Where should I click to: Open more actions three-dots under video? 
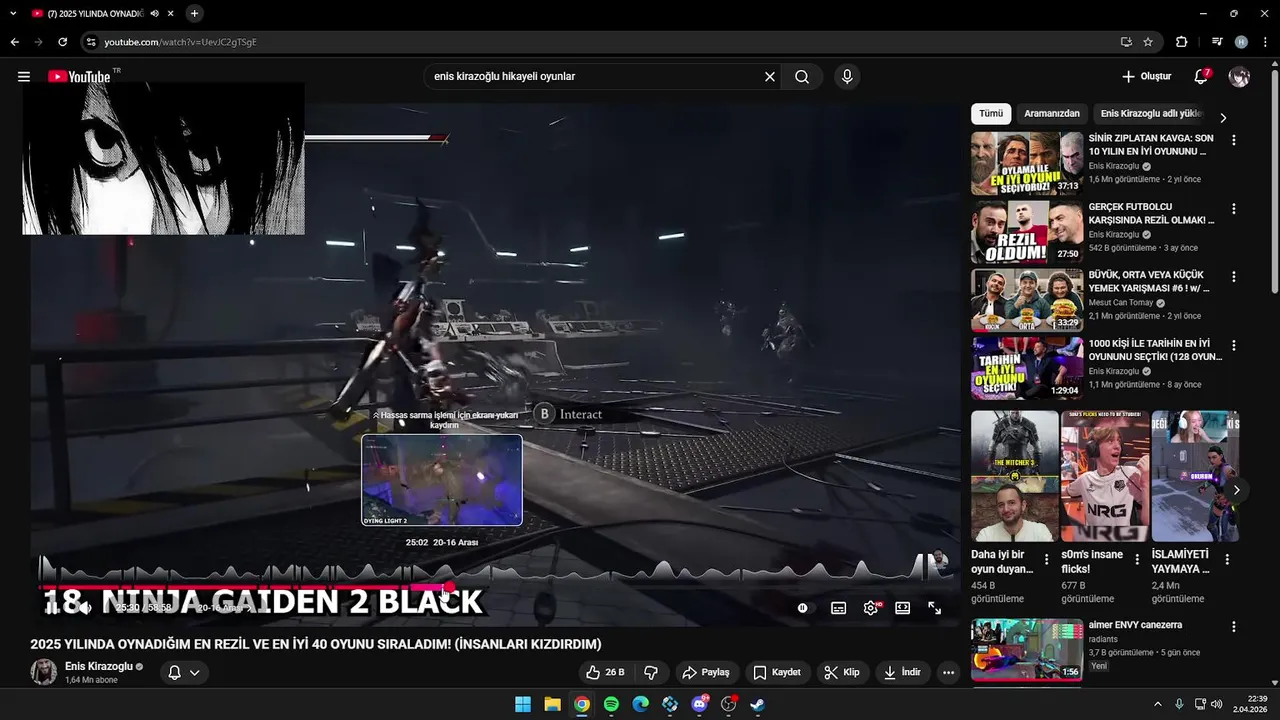pos(949,672)
